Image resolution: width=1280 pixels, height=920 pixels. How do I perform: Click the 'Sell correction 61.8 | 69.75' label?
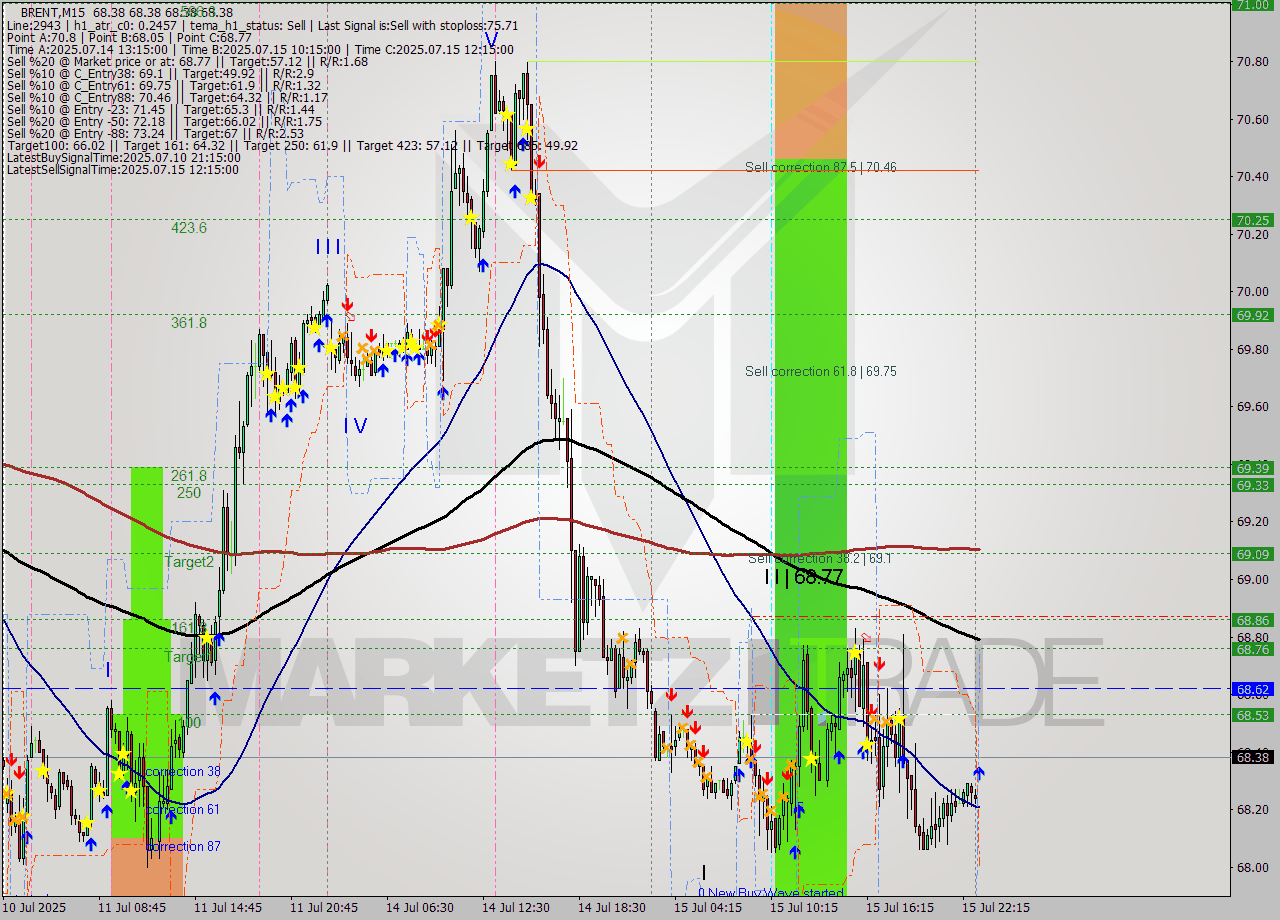pos(820,371)
